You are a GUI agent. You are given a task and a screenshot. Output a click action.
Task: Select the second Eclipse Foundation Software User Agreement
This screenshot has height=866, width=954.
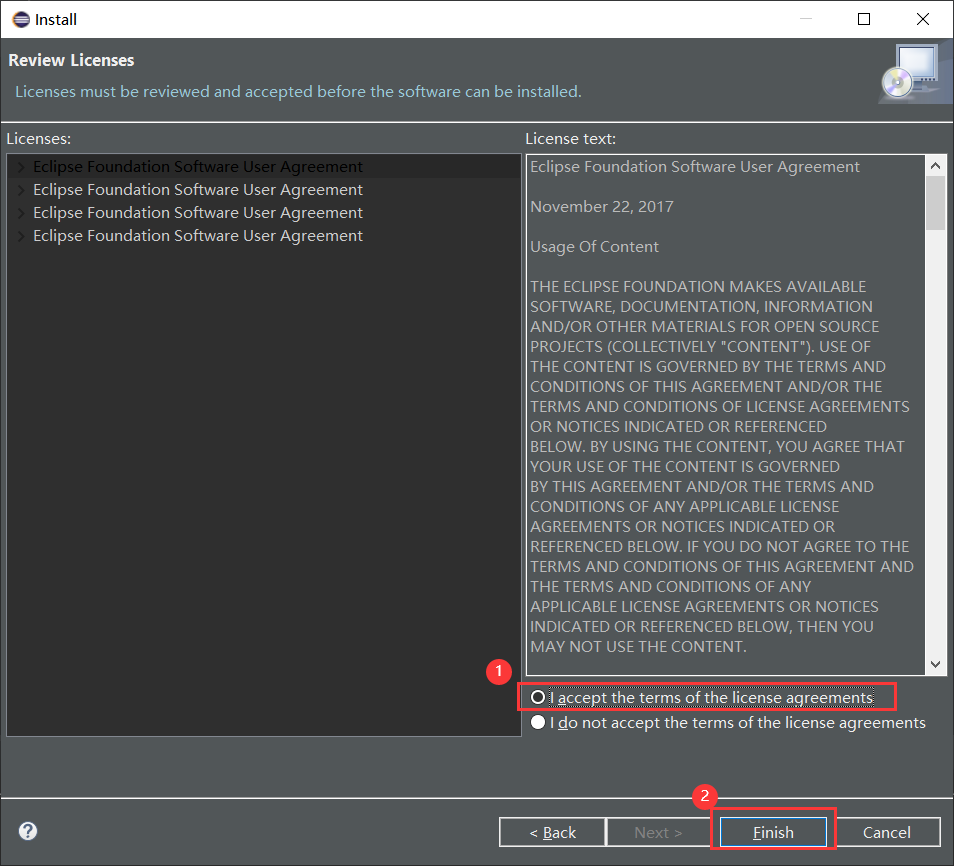tap(198, 190)
